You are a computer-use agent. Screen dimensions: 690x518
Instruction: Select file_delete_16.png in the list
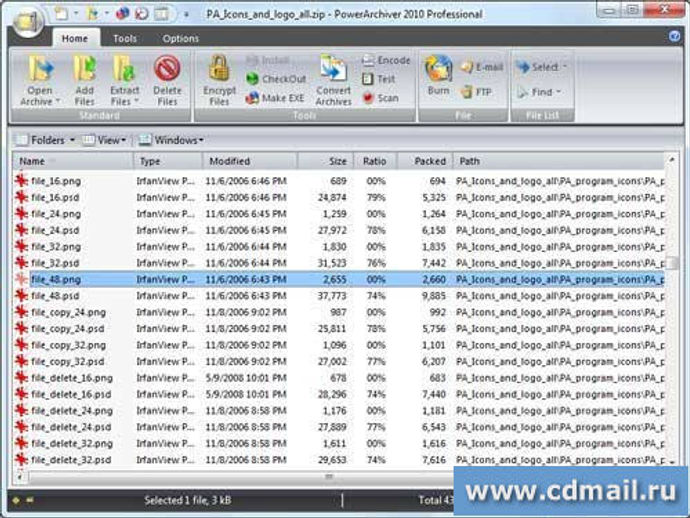72,378
